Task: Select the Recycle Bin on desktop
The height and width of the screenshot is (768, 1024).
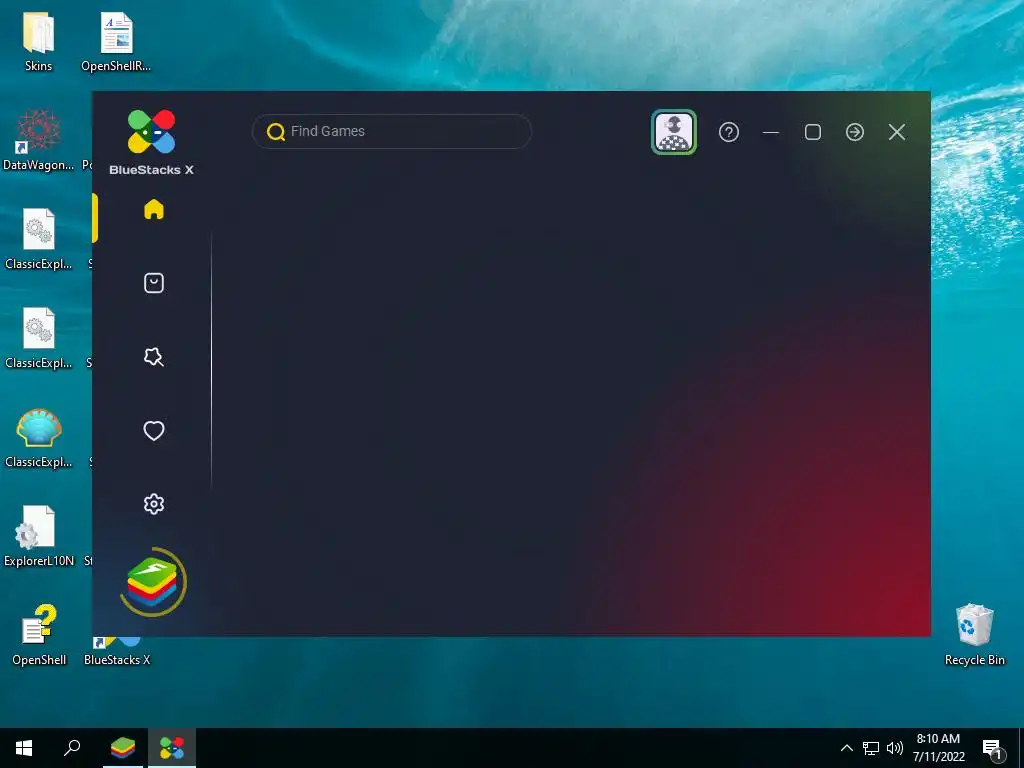Action: coord(974,635)
